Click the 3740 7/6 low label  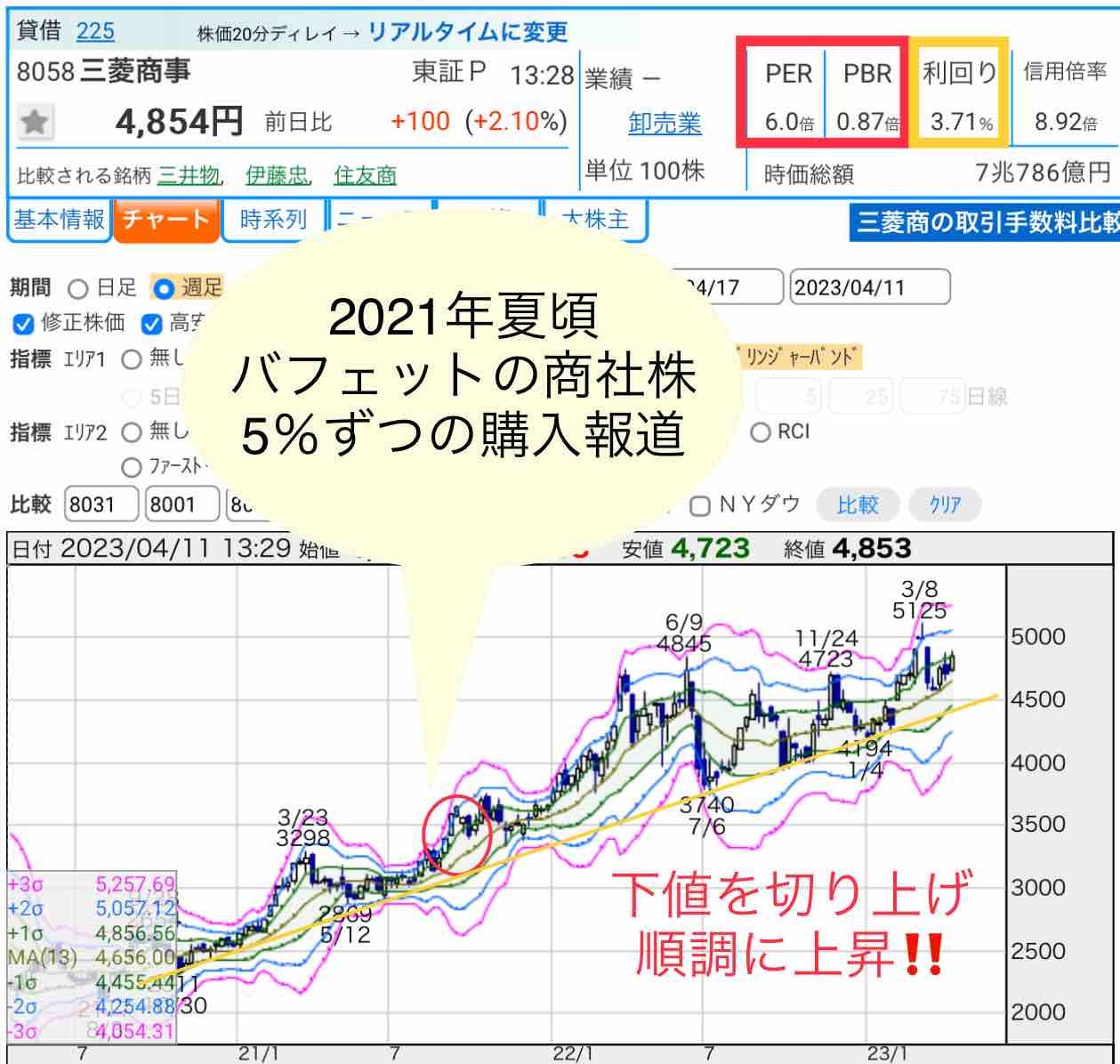707,816
